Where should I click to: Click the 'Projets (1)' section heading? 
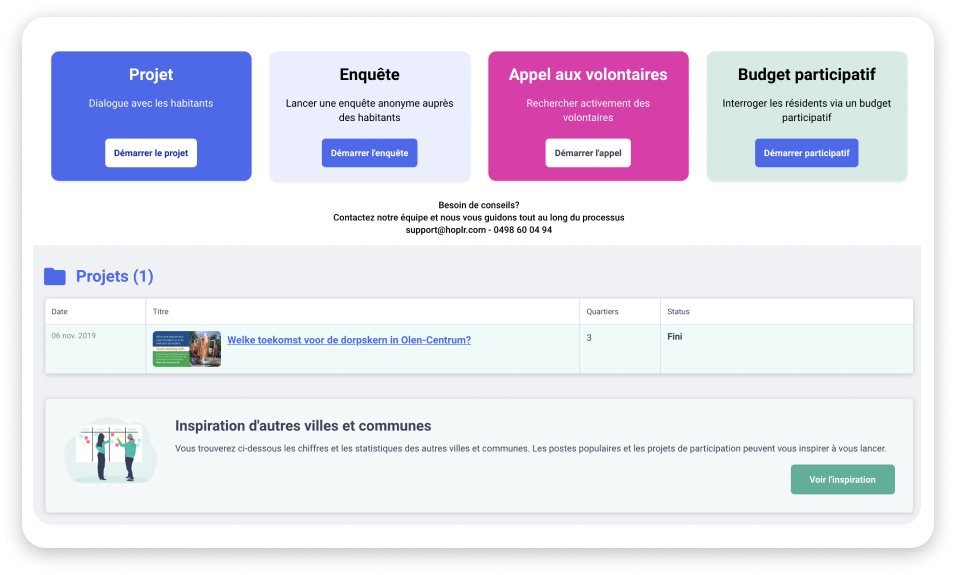[x=114, y=276]
